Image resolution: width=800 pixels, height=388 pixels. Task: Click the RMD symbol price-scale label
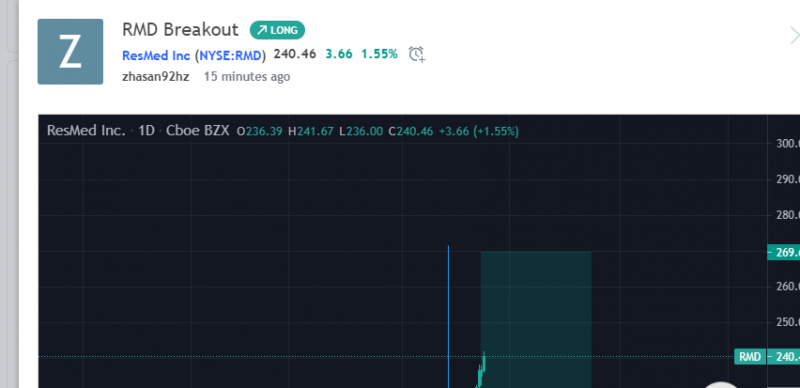(x=750, y=357)
